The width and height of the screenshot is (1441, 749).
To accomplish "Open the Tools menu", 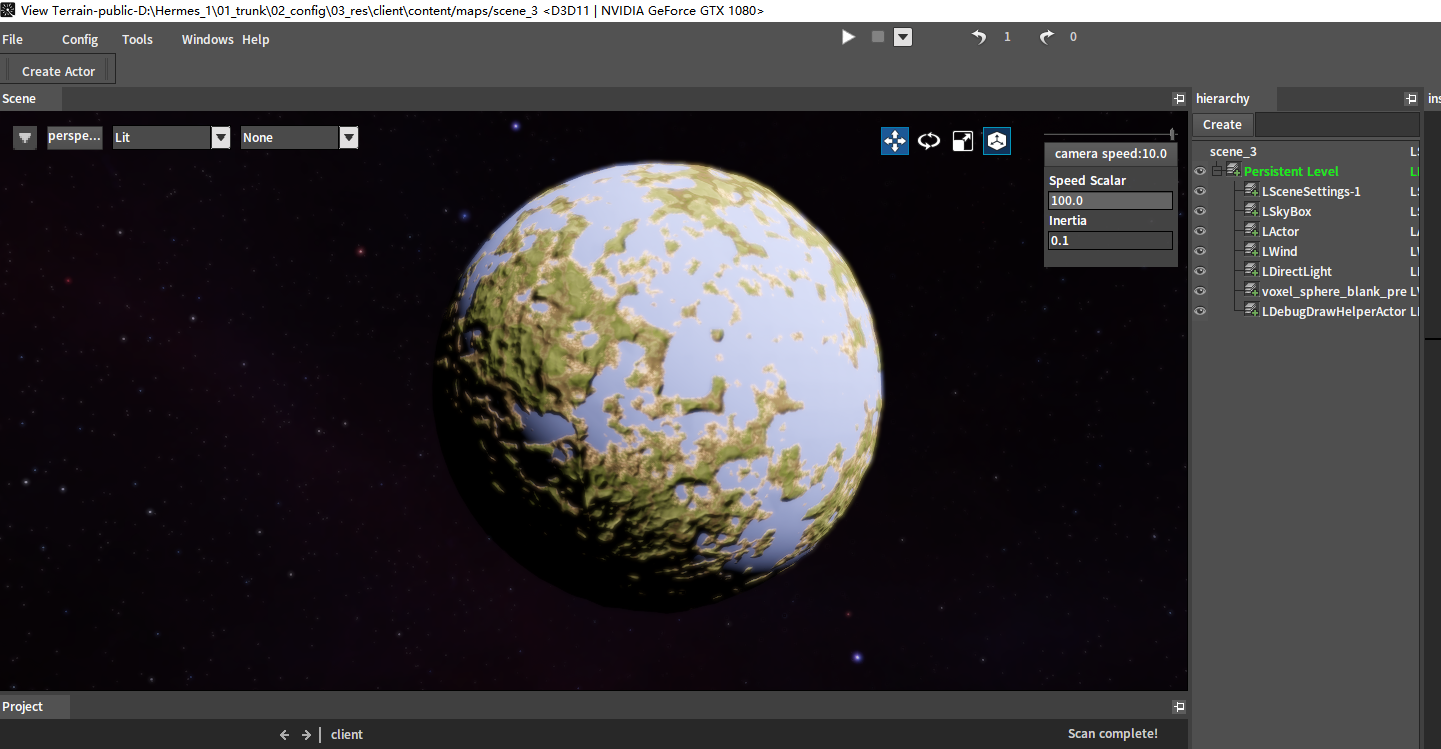I will tap(137, 40).
